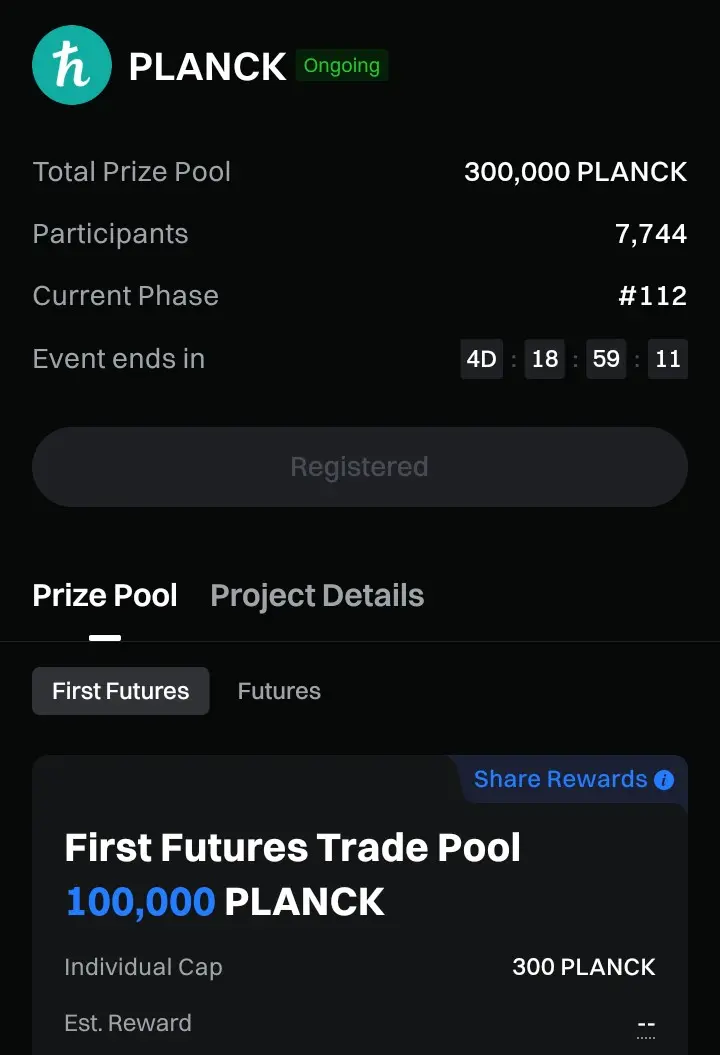
Task: Click the countdown hours box showing 18
Action: [545, 359]
